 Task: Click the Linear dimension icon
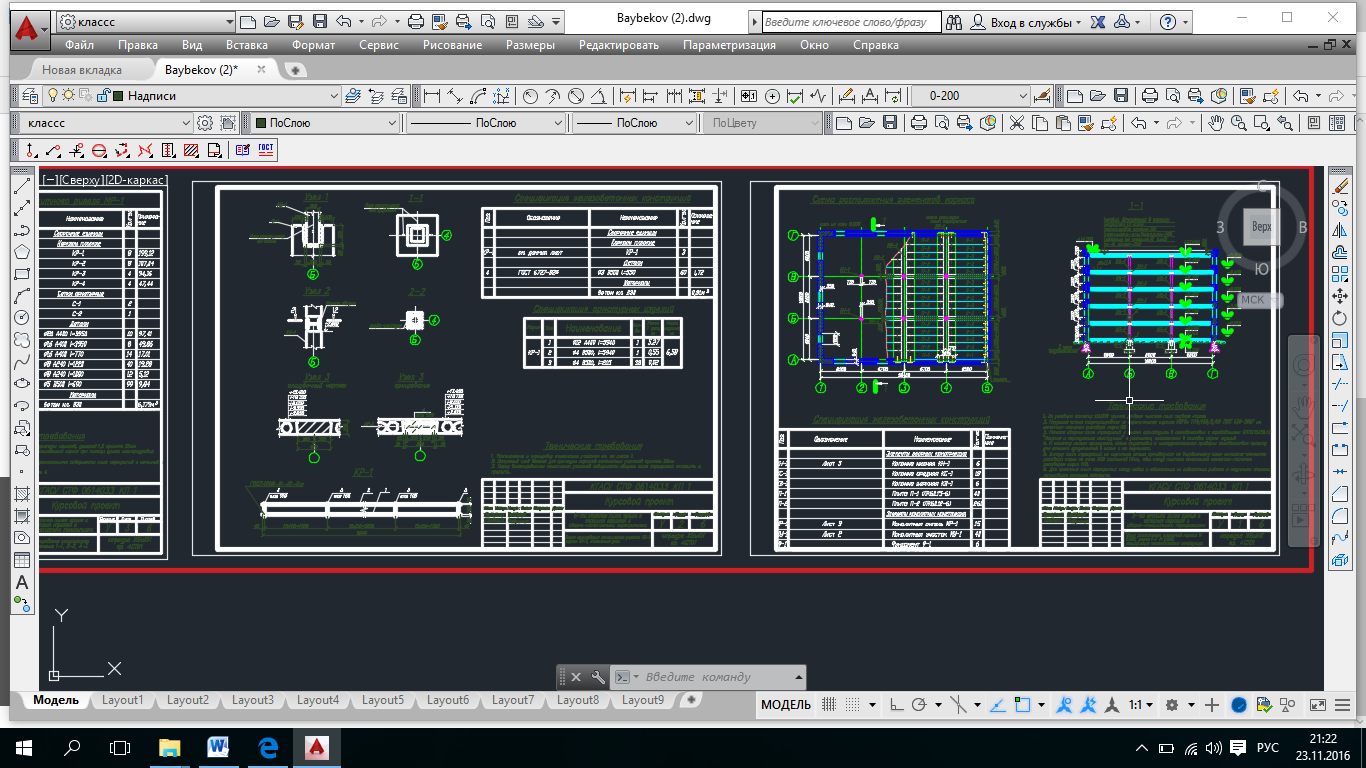point(432,96)
